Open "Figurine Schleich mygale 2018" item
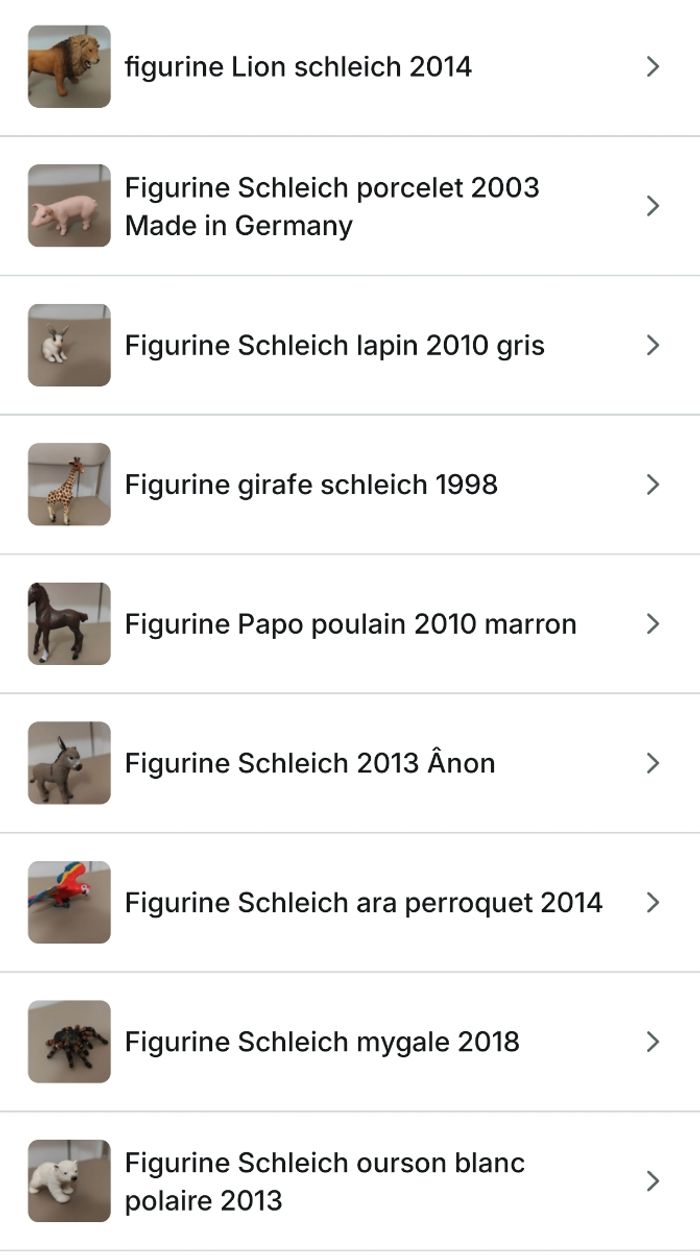 pyautogui.click(x=322, y=1041)
